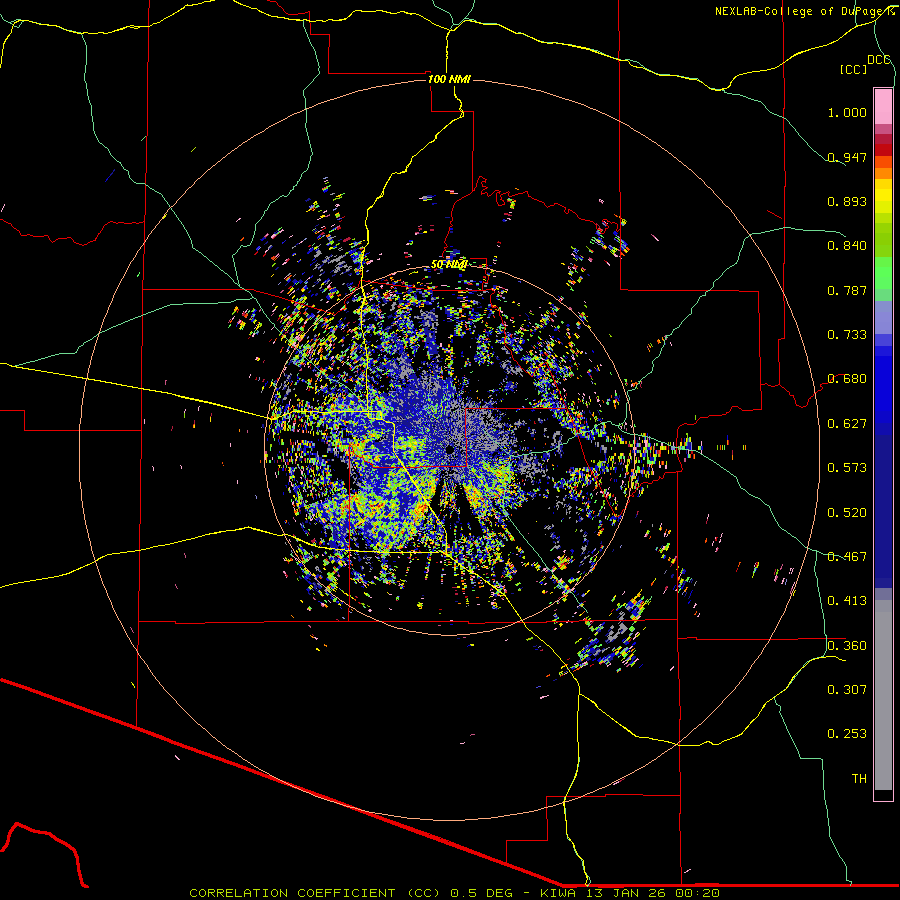Click the DCC label above the color scale
Viewport: 900px width, 900px height.
pos(879,59)
